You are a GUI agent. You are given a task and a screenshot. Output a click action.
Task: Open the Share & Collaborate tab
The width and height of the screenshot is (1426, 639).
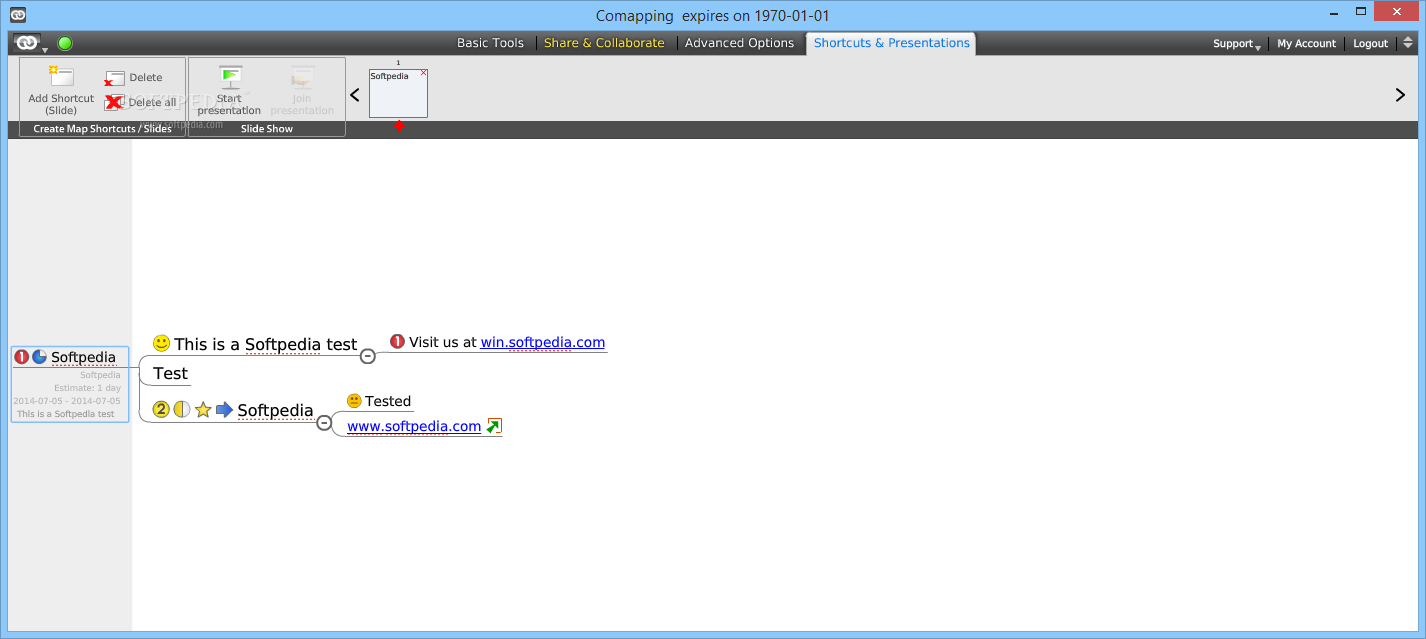click(604, 43)
